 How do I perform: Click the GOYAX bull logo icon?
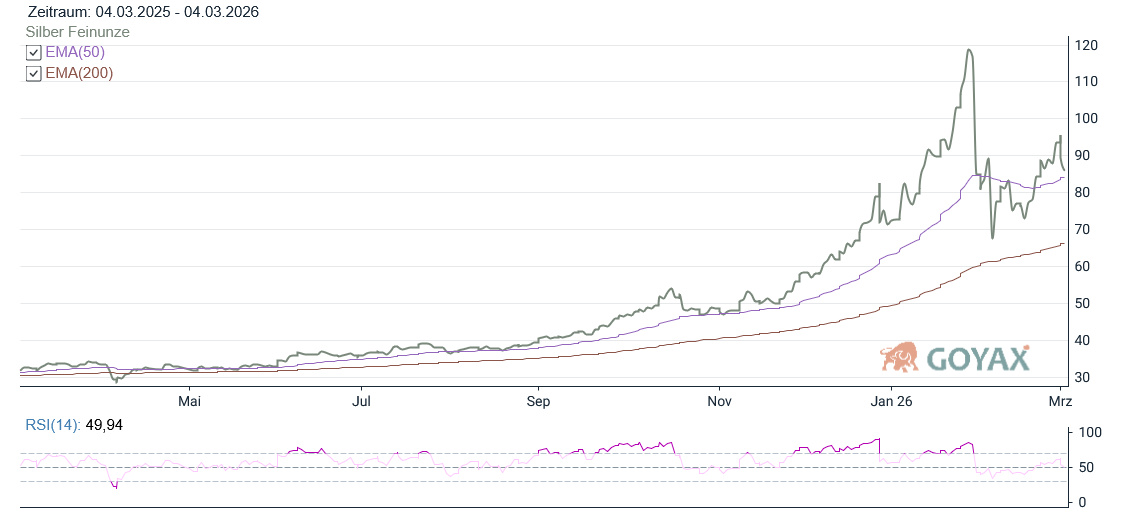(x=900, y=357)
